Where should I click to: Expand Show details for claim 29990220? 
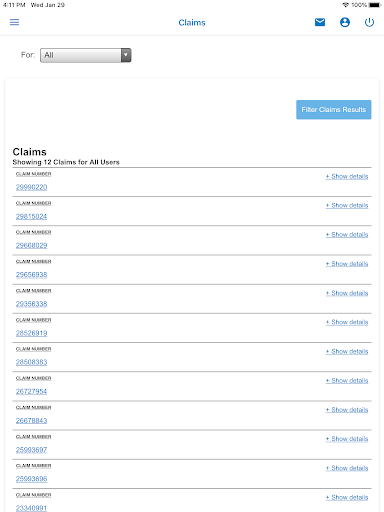click(x=347, y=176)
